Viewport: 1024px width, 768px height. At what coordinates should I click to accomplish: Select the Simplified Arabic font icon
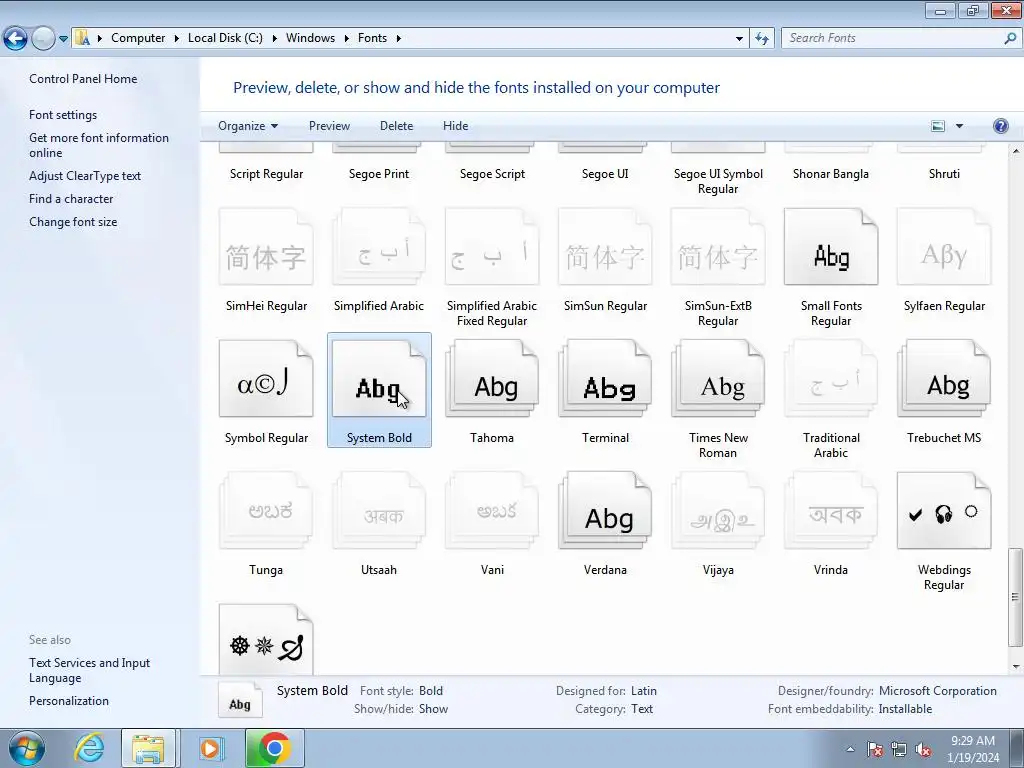379,247
